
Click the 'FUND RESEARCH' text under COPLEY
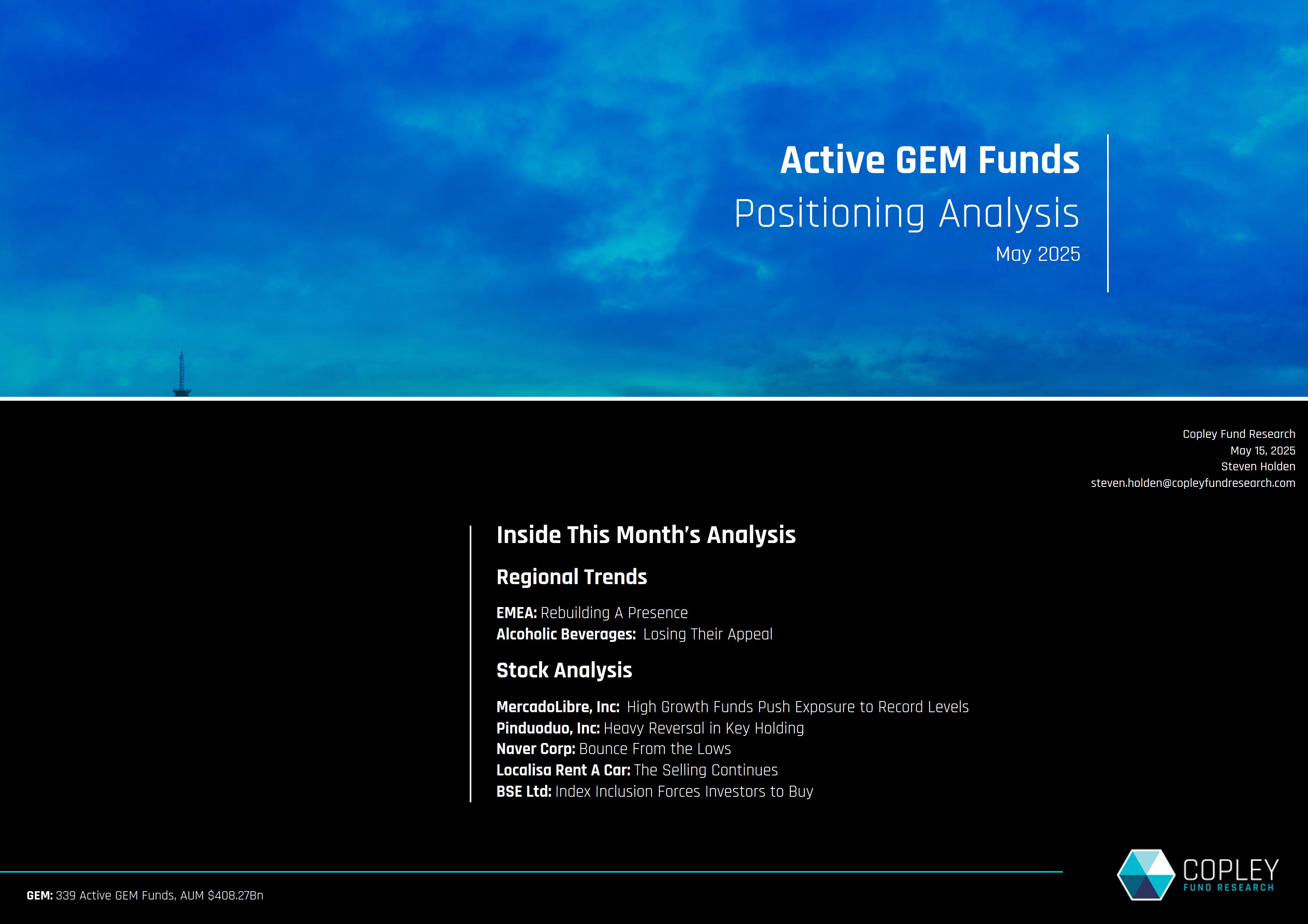pyautogui.click(x=1228, y=888)
